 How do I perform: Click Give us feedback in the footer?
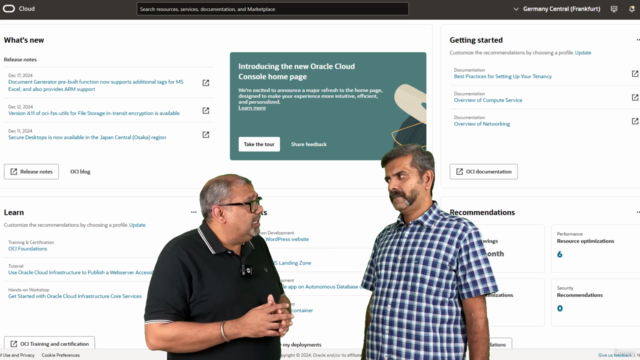(614, 355)
